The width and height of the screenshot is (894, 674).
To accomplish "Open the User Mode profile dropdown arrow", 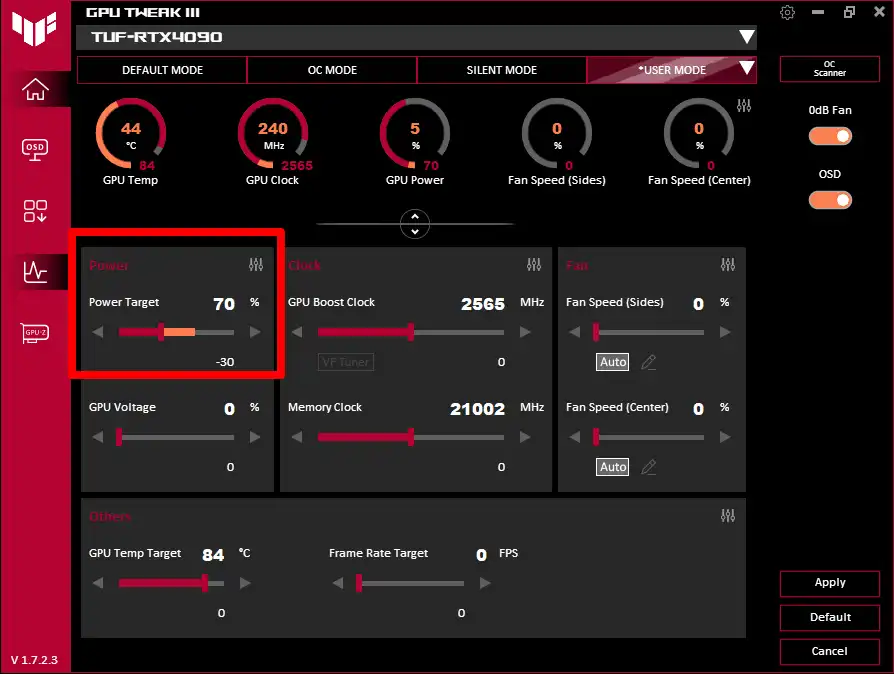I will pyautogui.click(x=746, y=68).
